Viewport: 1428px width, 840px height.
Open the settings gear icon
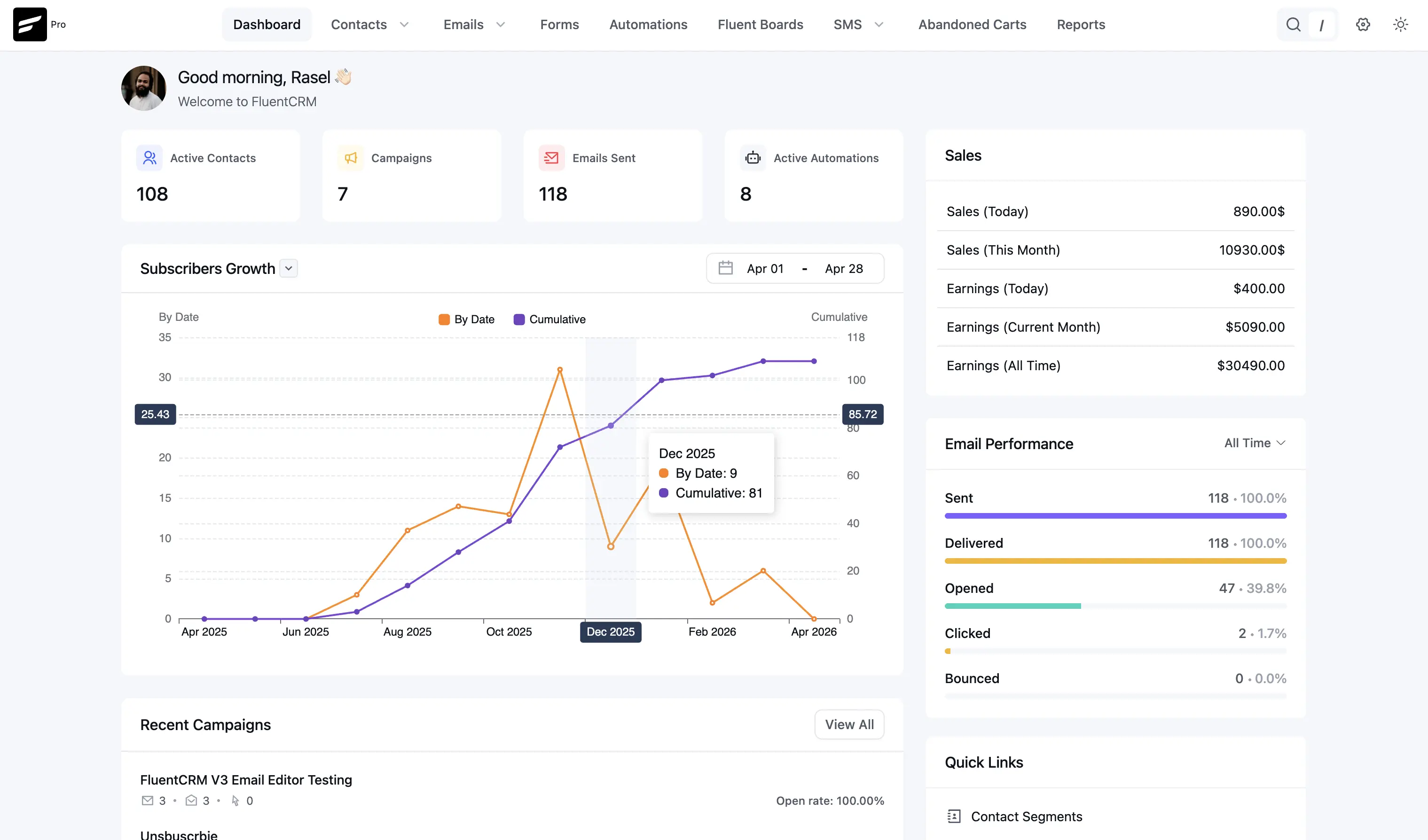(x=1363, y=24)
